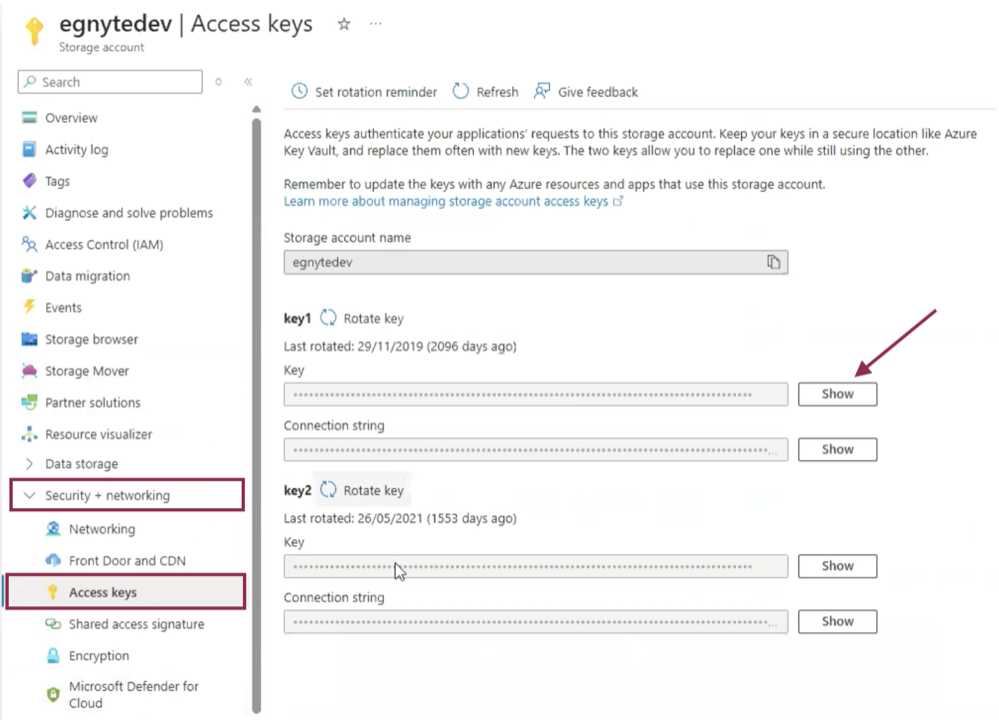Select Access Control (IAM) in the sidebar

tap(115, 244)
